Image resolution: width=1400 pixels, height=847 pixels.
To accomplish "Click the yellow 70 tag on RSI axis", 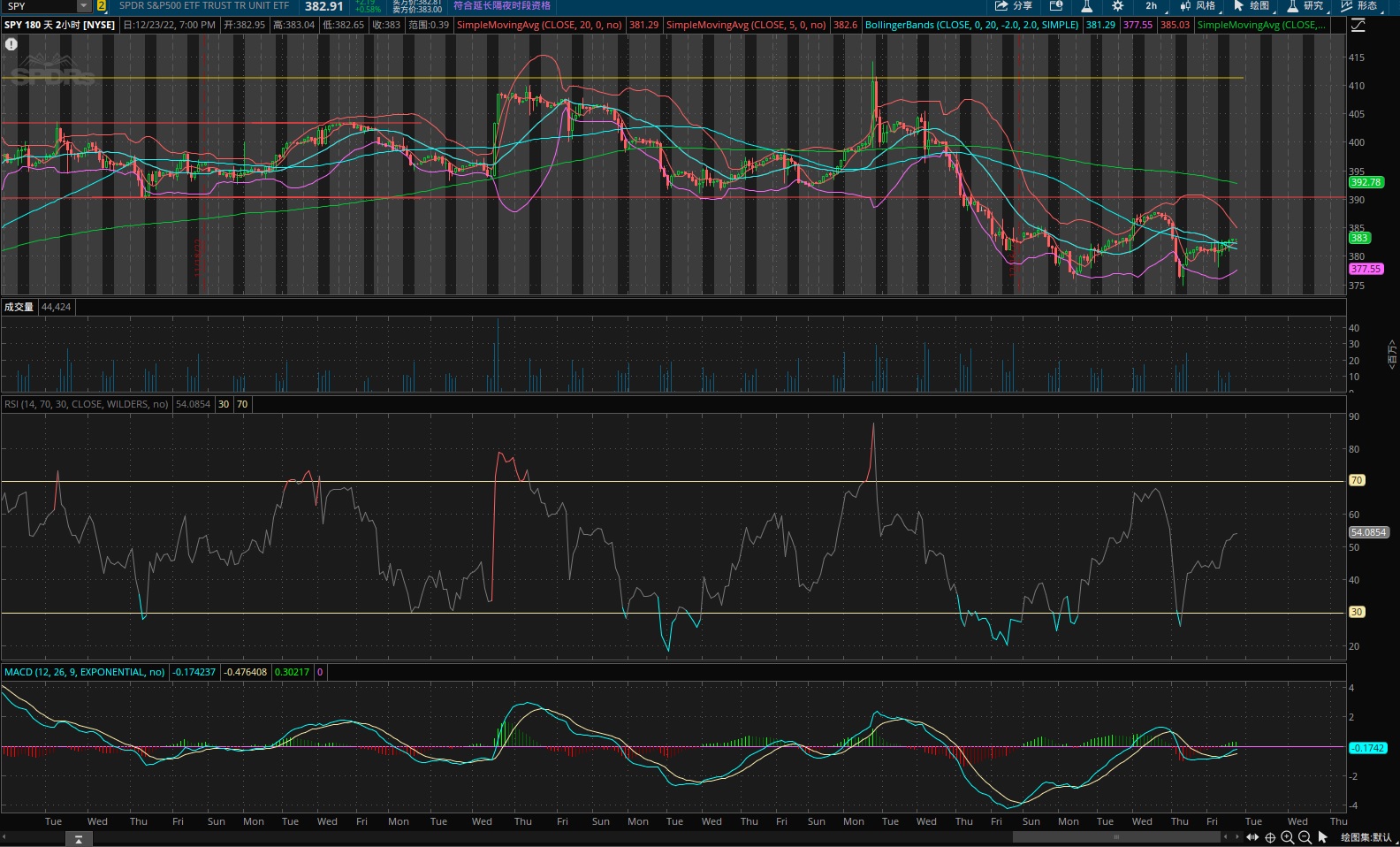I will 1357,480.
